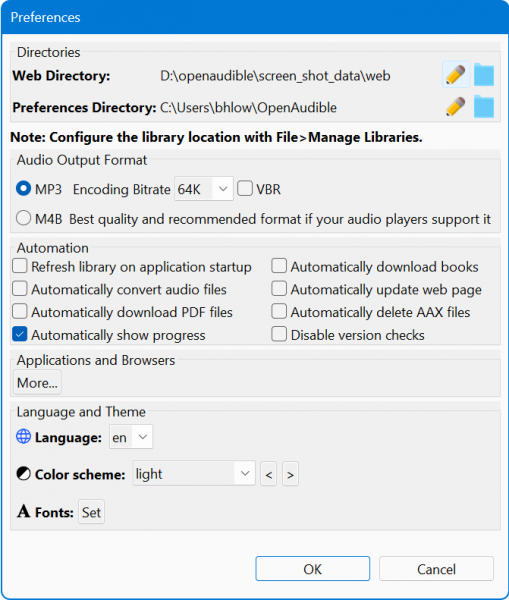This screenshot has width=509, height=600.
Task: Select the MP3 output format
Action: point(23,189)
